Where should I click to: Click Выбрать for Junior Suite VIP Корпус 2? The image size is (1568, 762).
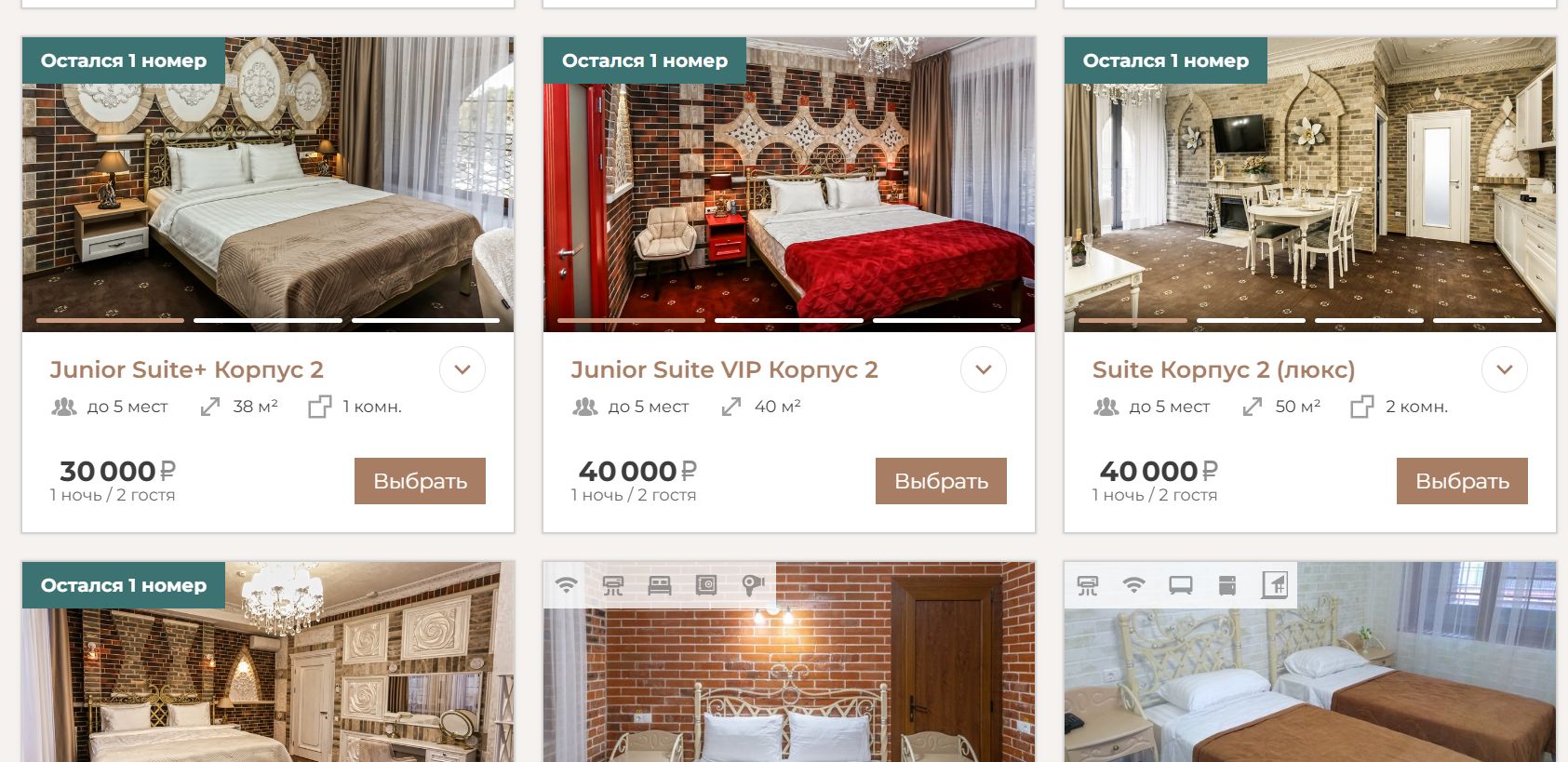click(941, 481)
